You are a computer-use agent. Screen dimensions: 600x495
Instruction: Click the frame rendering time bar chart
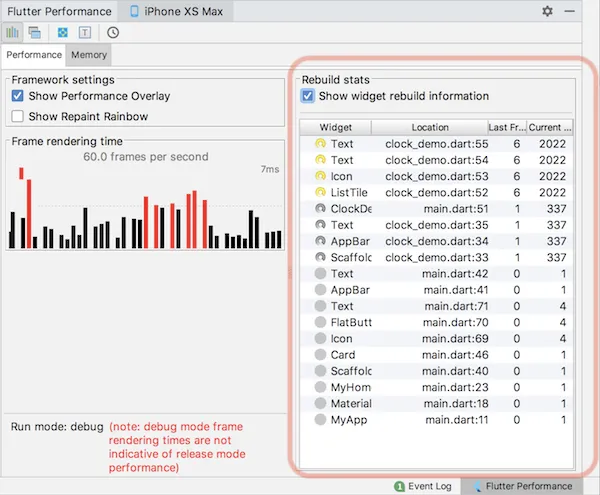click(145, 208)
